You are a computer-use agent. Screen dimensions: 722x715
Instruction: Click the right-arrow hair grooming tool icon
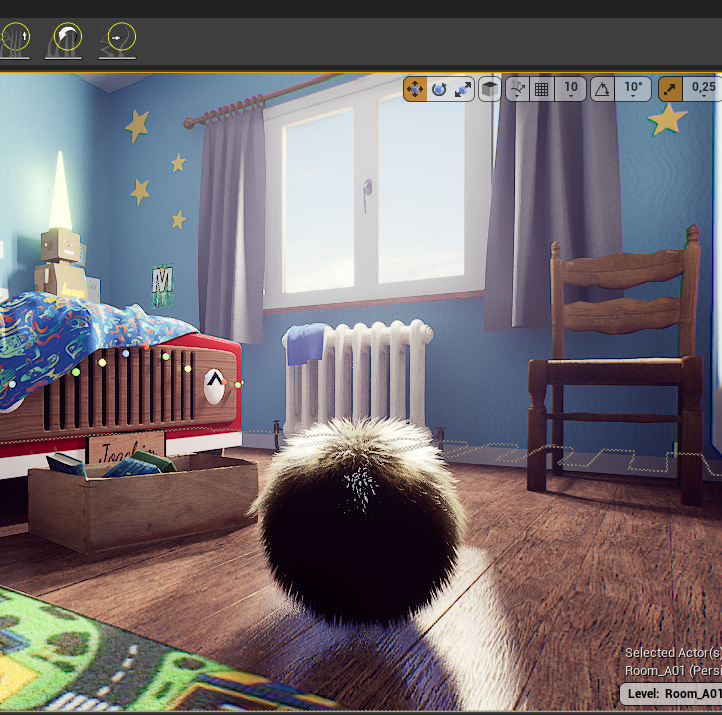coord(119,40)
